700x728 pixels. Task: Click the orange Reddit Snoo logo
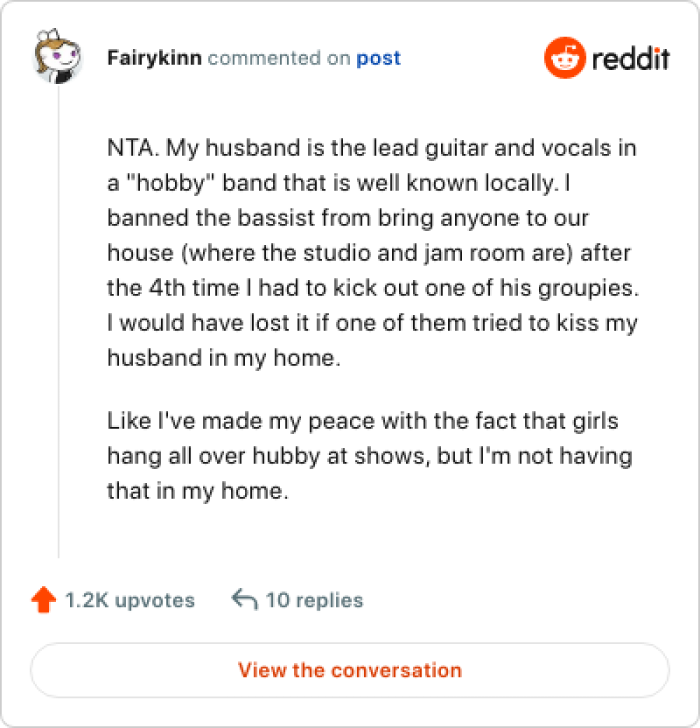[x=564, y=58]
